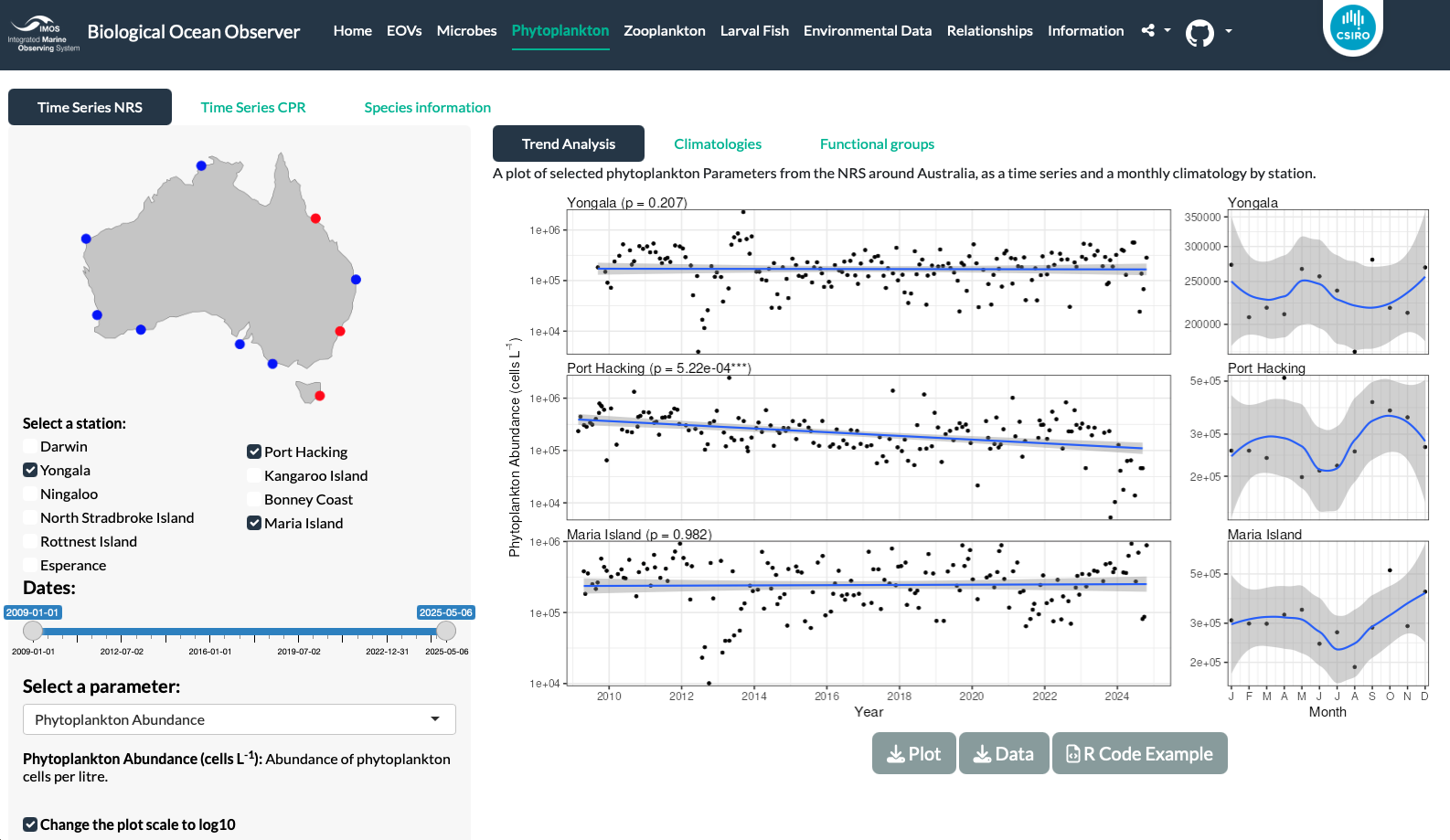Click the end date slider handle

coord(446,631)
